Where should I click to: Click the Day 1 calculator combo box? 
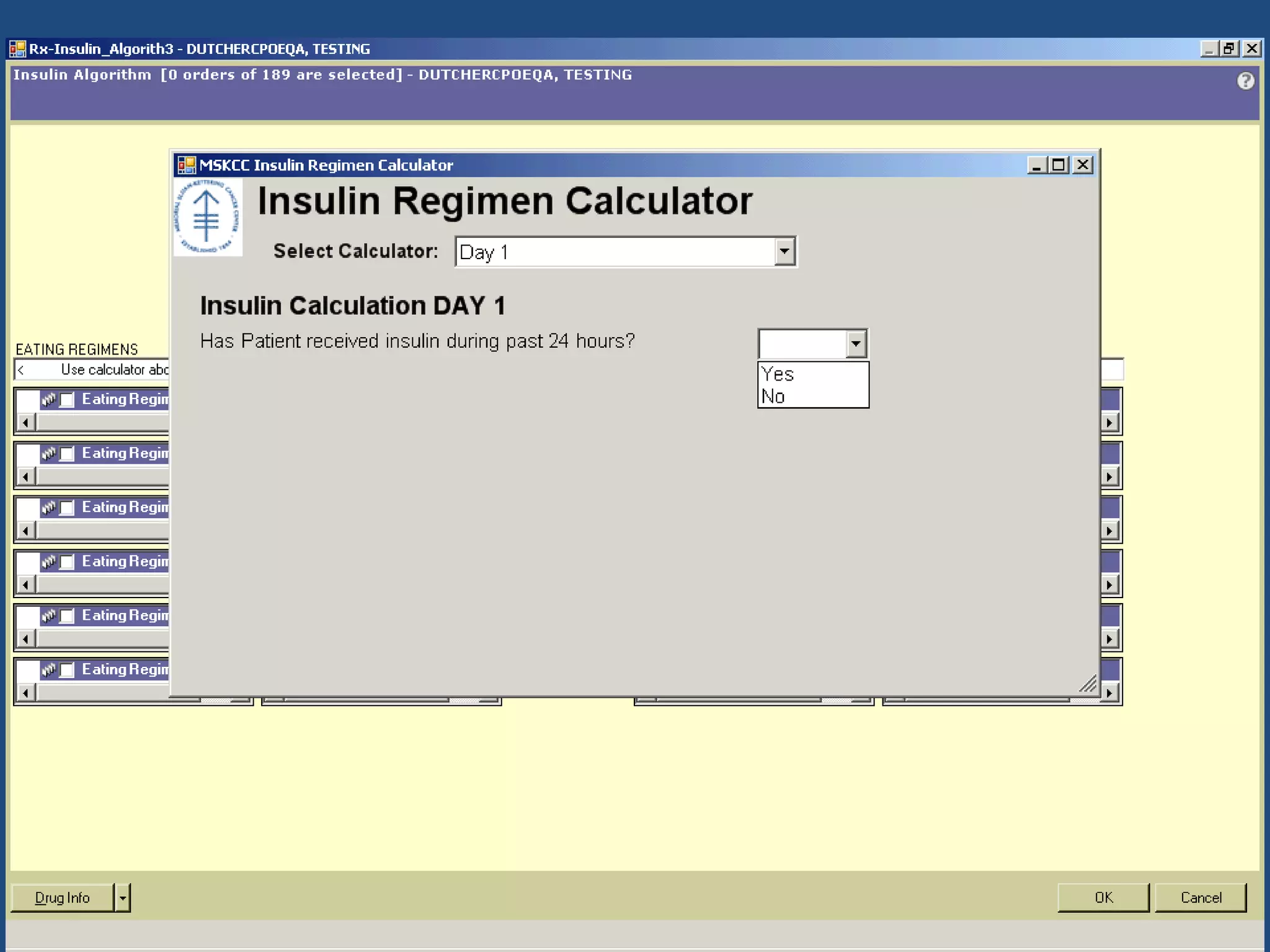[x=626, y=252]
